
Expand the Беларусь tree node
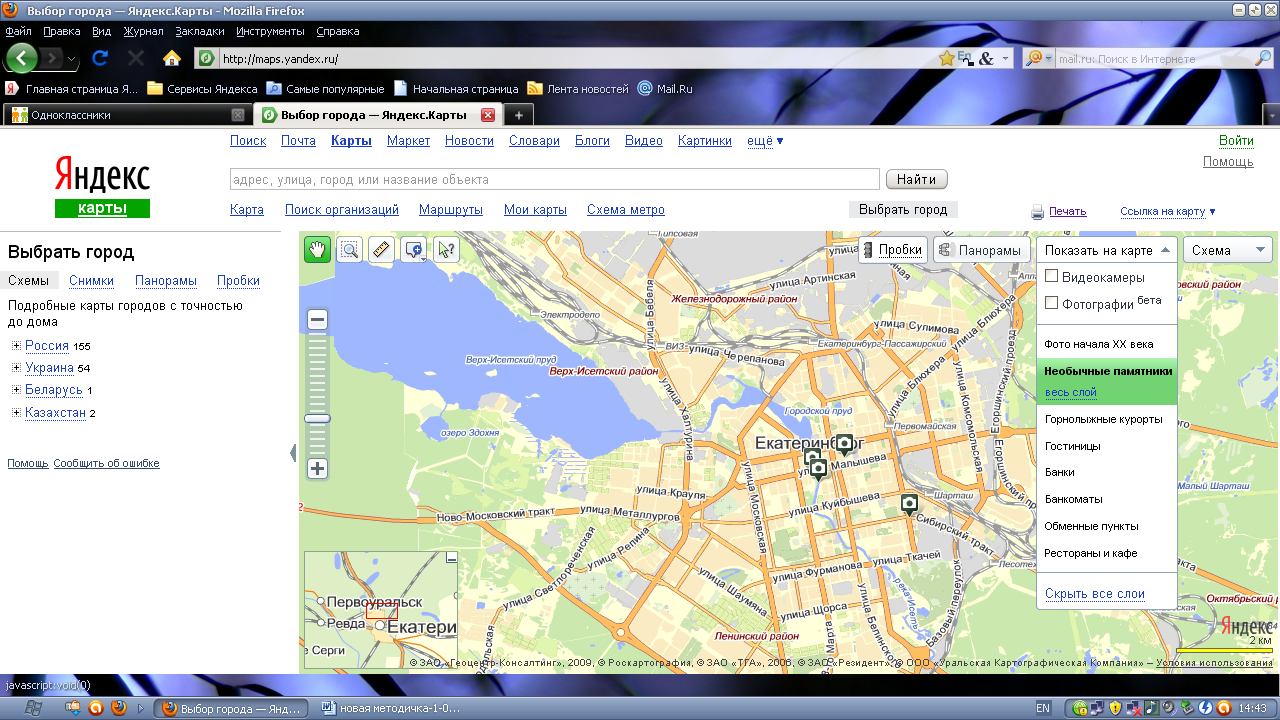point(17,390)
